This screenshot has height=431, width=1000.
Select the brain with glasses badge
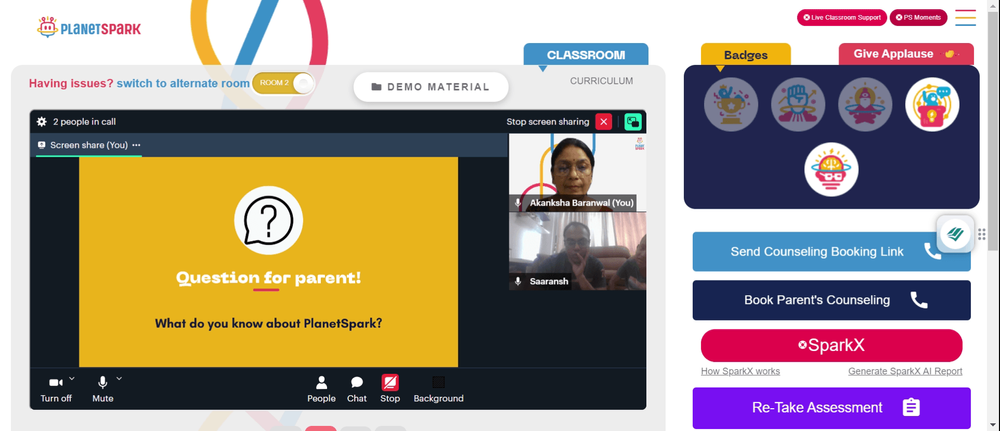831,170
